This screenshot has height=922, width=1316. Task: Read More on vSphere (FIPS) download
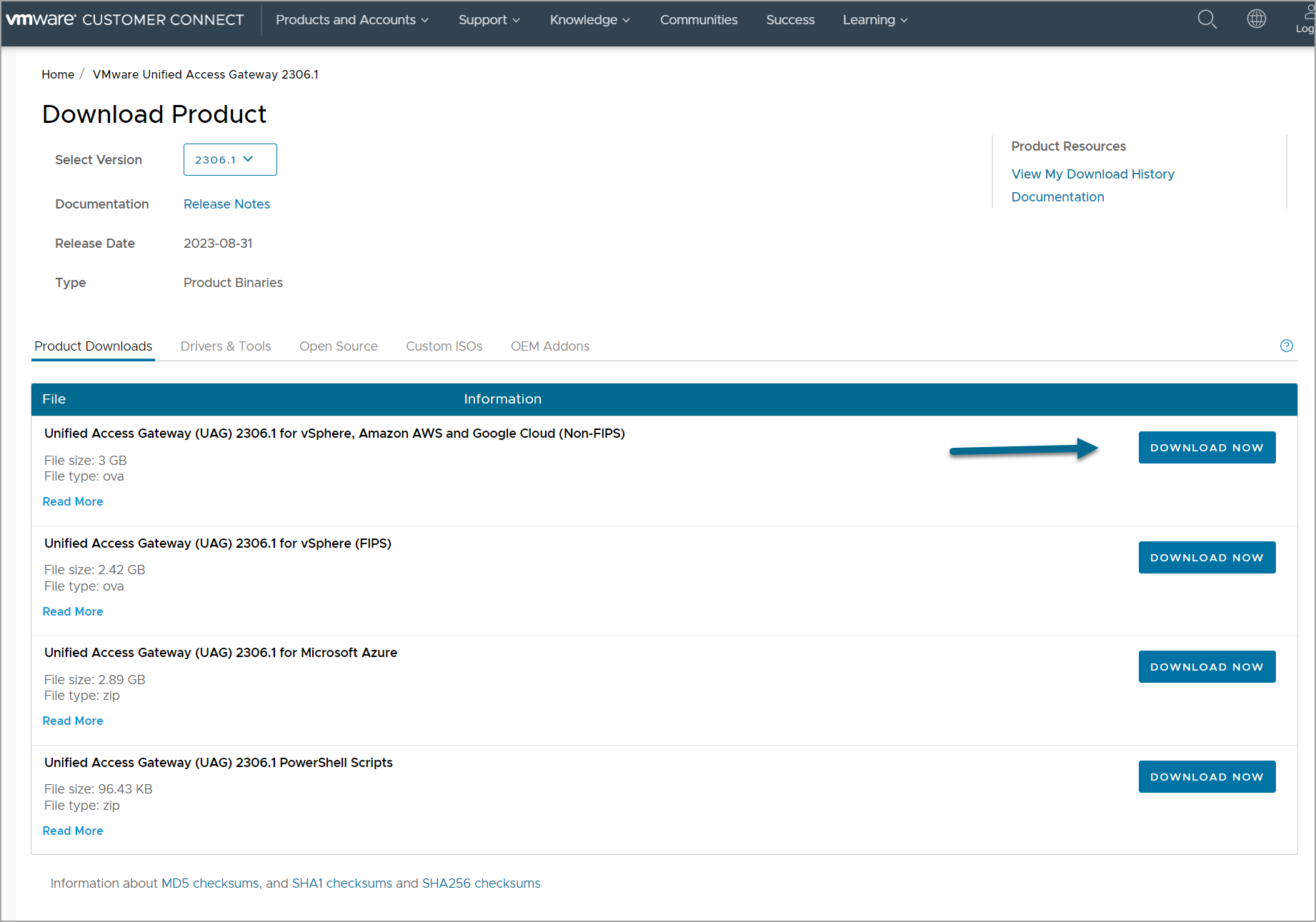pos(73,612)
